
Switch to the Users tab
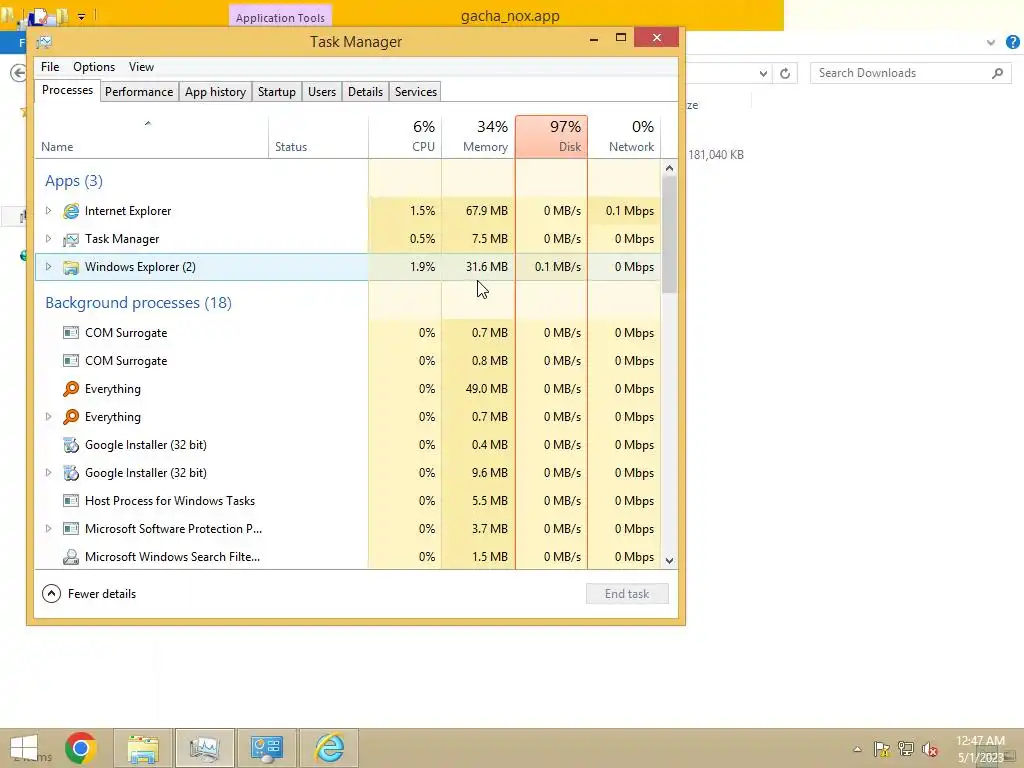pos(322,92)
